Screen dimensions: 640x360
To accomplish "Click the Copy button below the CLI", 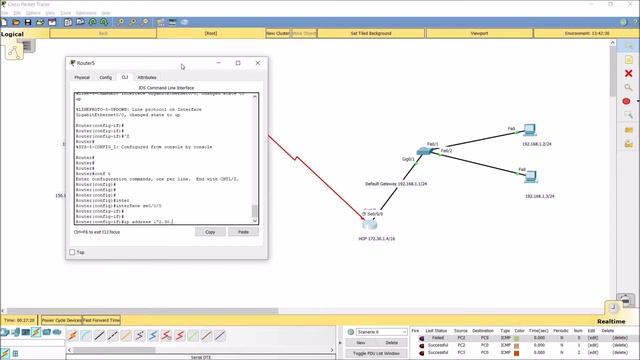I will 210,232.
